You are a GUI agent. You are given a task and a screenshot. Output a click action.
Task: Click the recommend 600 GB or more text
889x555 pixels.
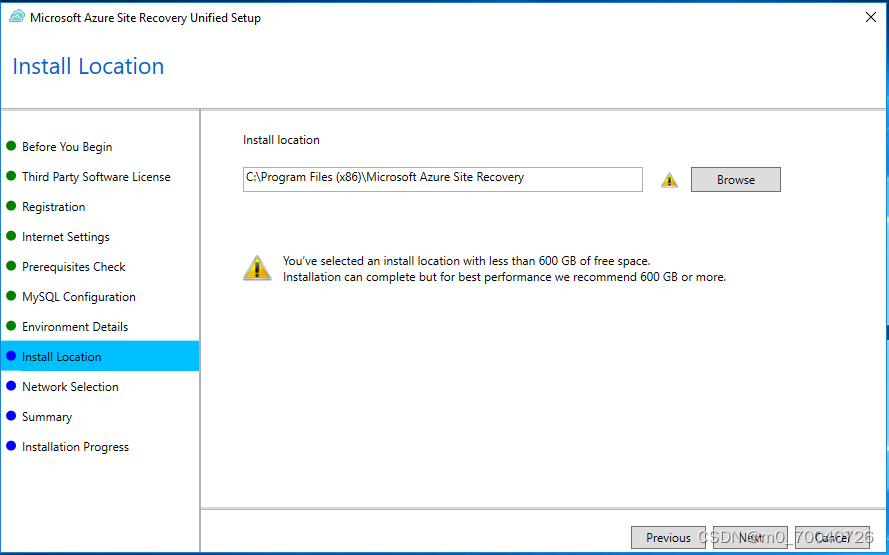click(x=505, y=277)
